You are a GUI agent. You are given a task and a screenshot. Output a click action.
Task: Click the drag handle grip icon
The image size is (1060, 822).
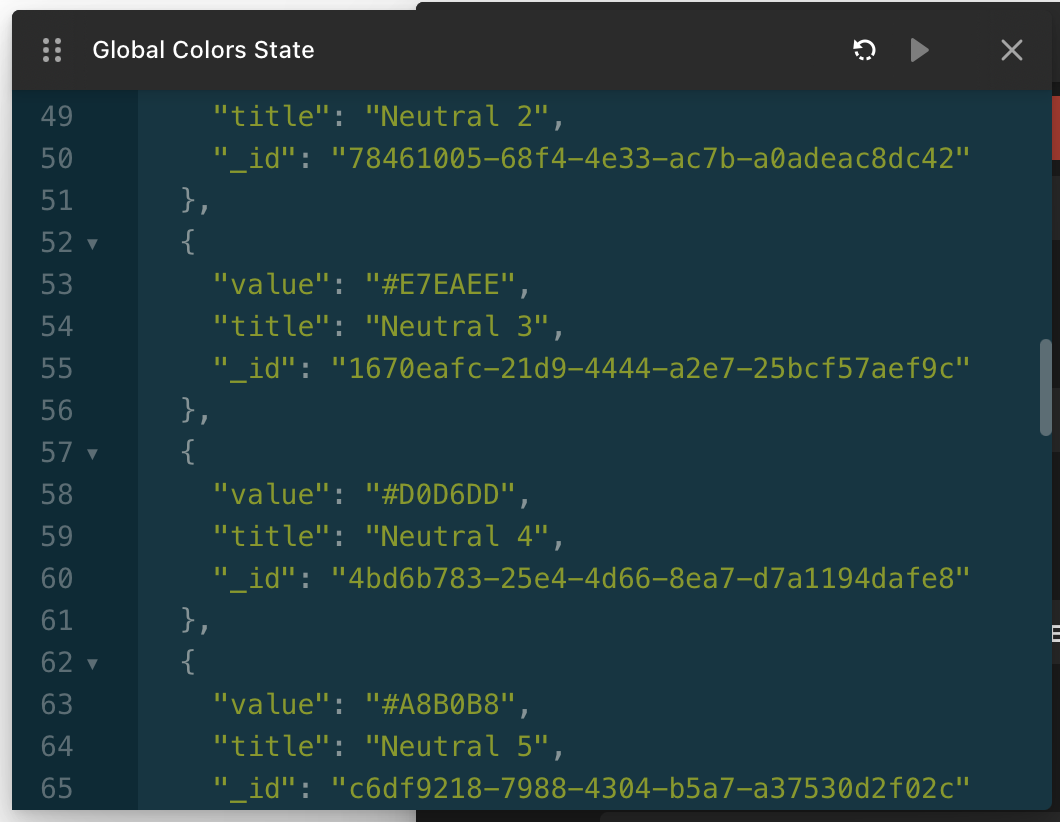click(x=53, y=50)
